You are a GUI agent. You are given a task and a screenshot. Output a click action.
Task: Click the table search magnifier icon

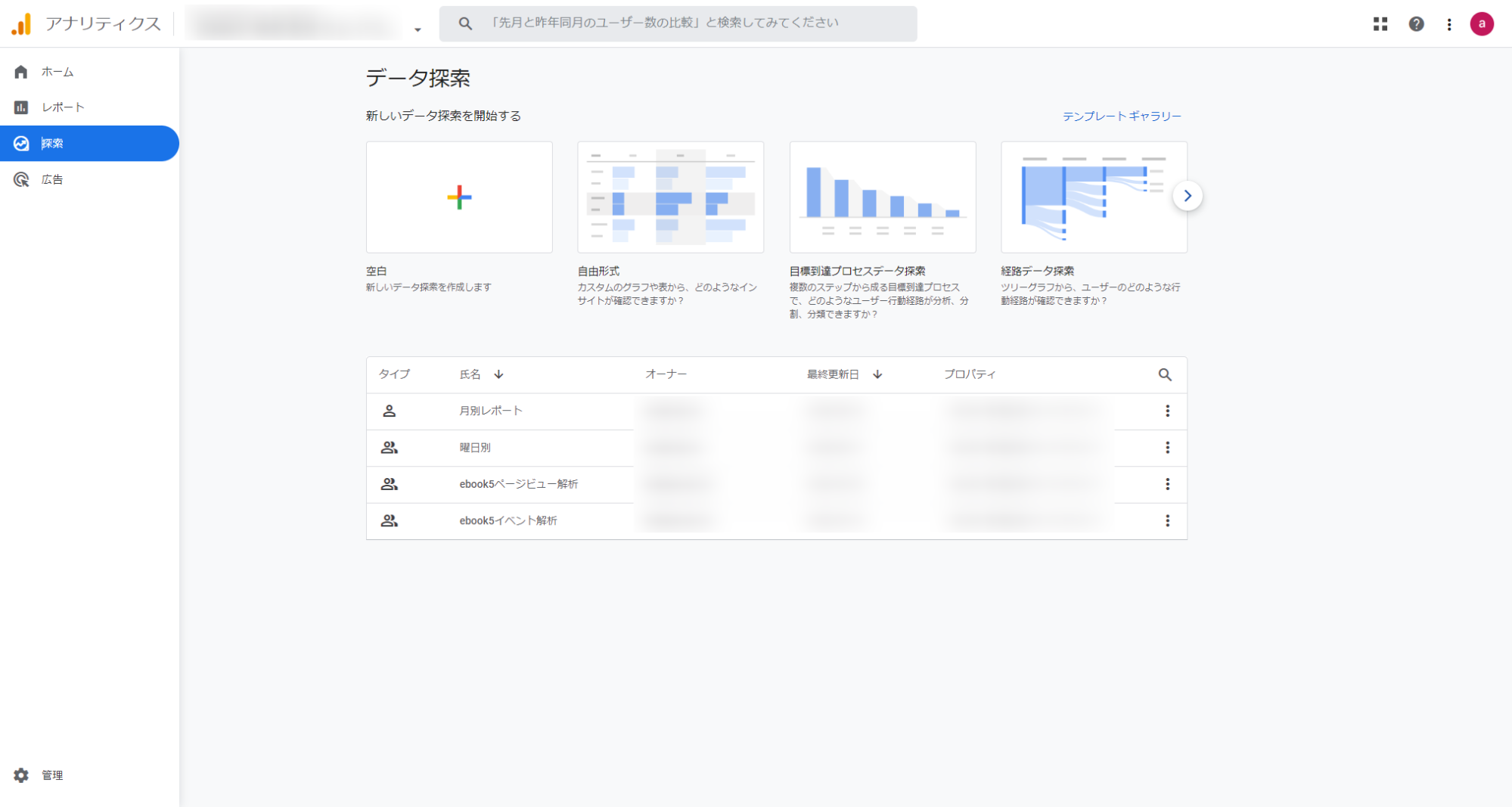[1165, 374]
